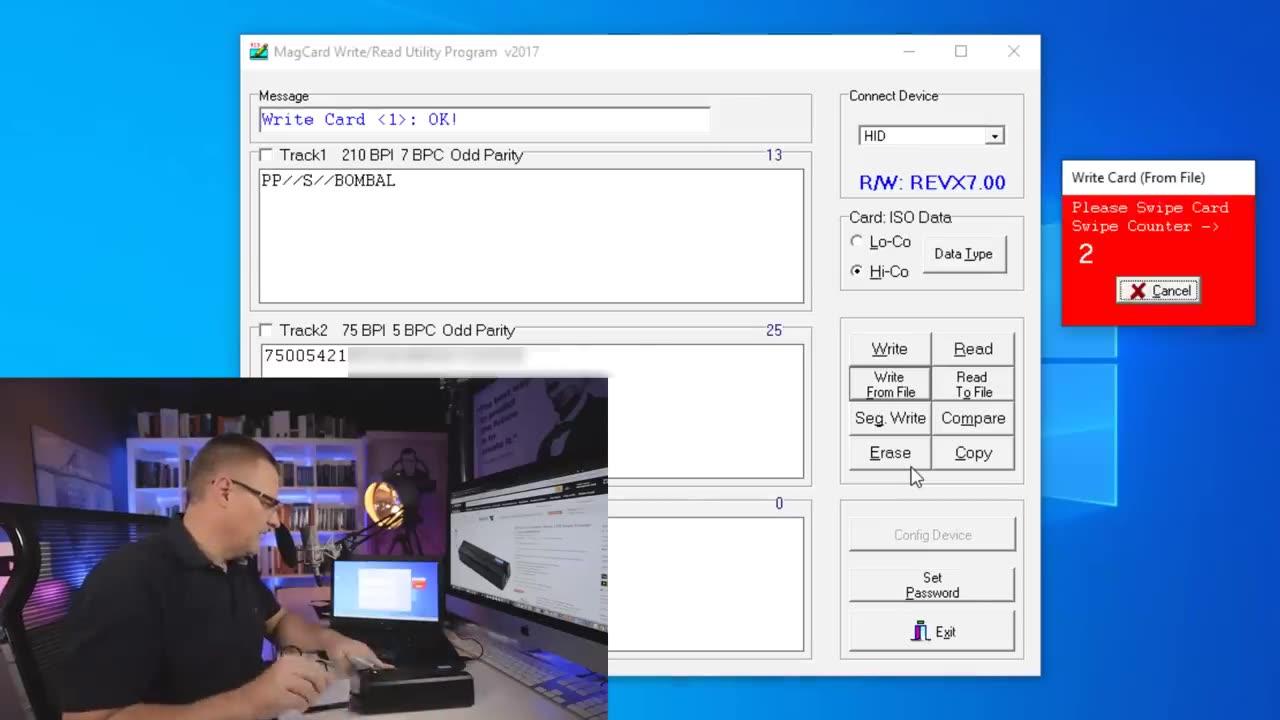Click the Compare button

[972, 418]
